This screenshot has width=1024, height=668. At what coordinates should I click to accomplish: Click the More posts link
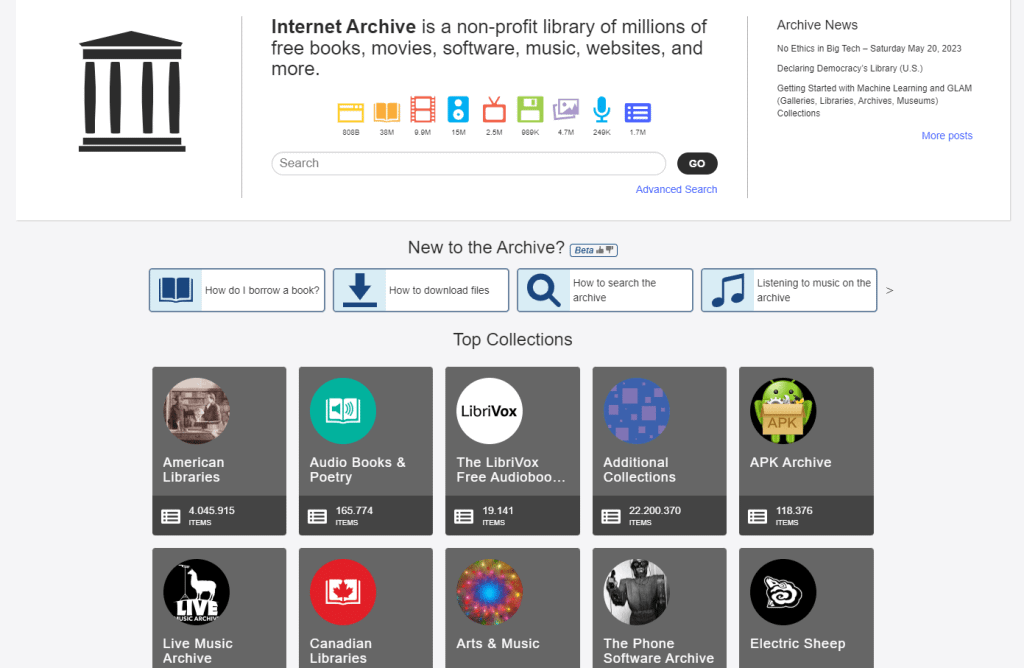coord(946,135)
